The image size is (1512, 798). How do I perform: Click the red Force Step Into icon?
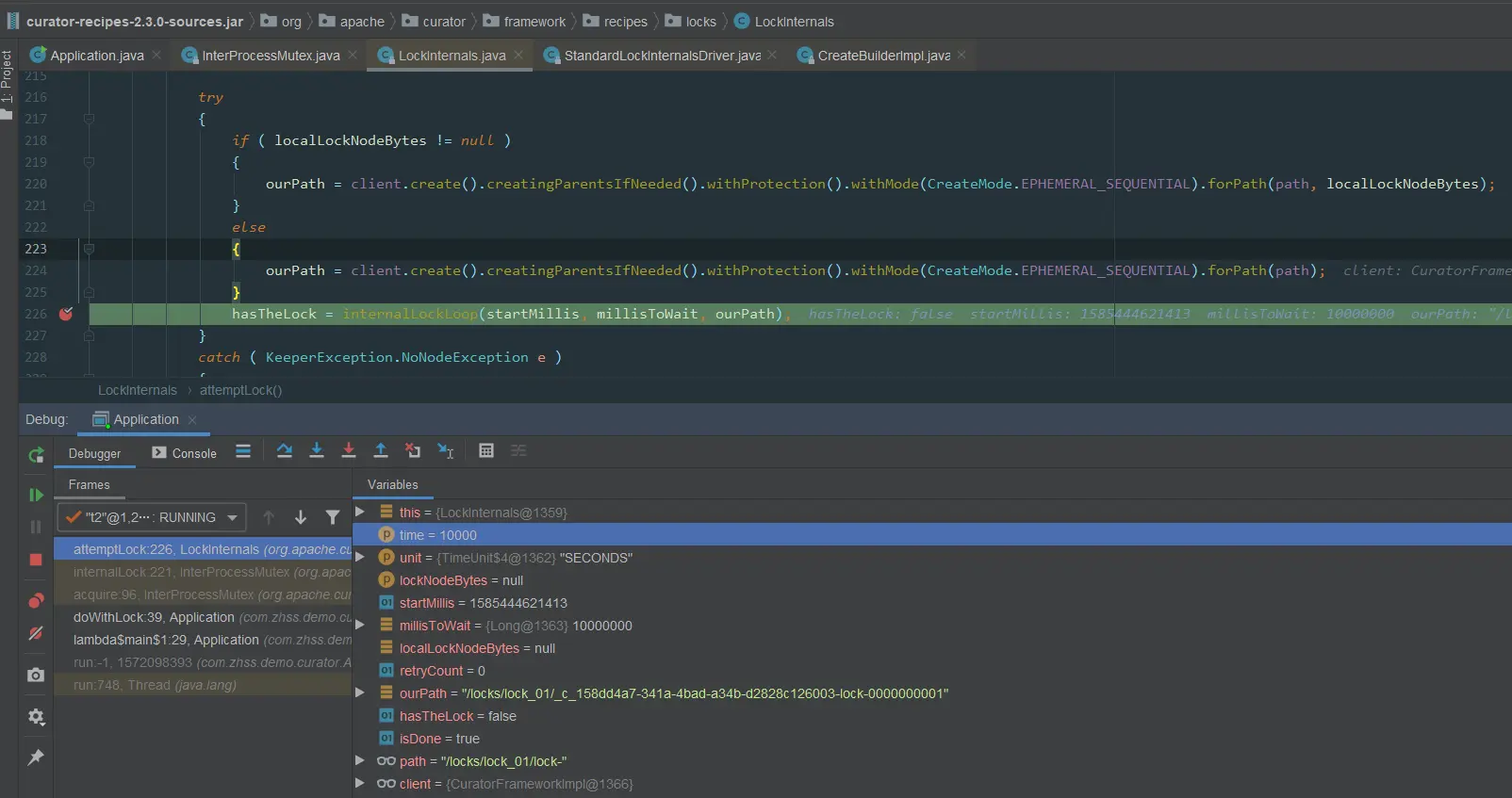pyautogui.click(x=349, y=451)
